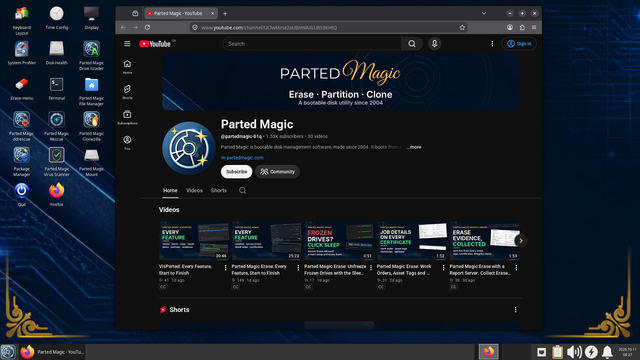The image size is (640, 360).
Task: Open the Parted Magic start menu on taskbar
Action: (x=8, y=352)
